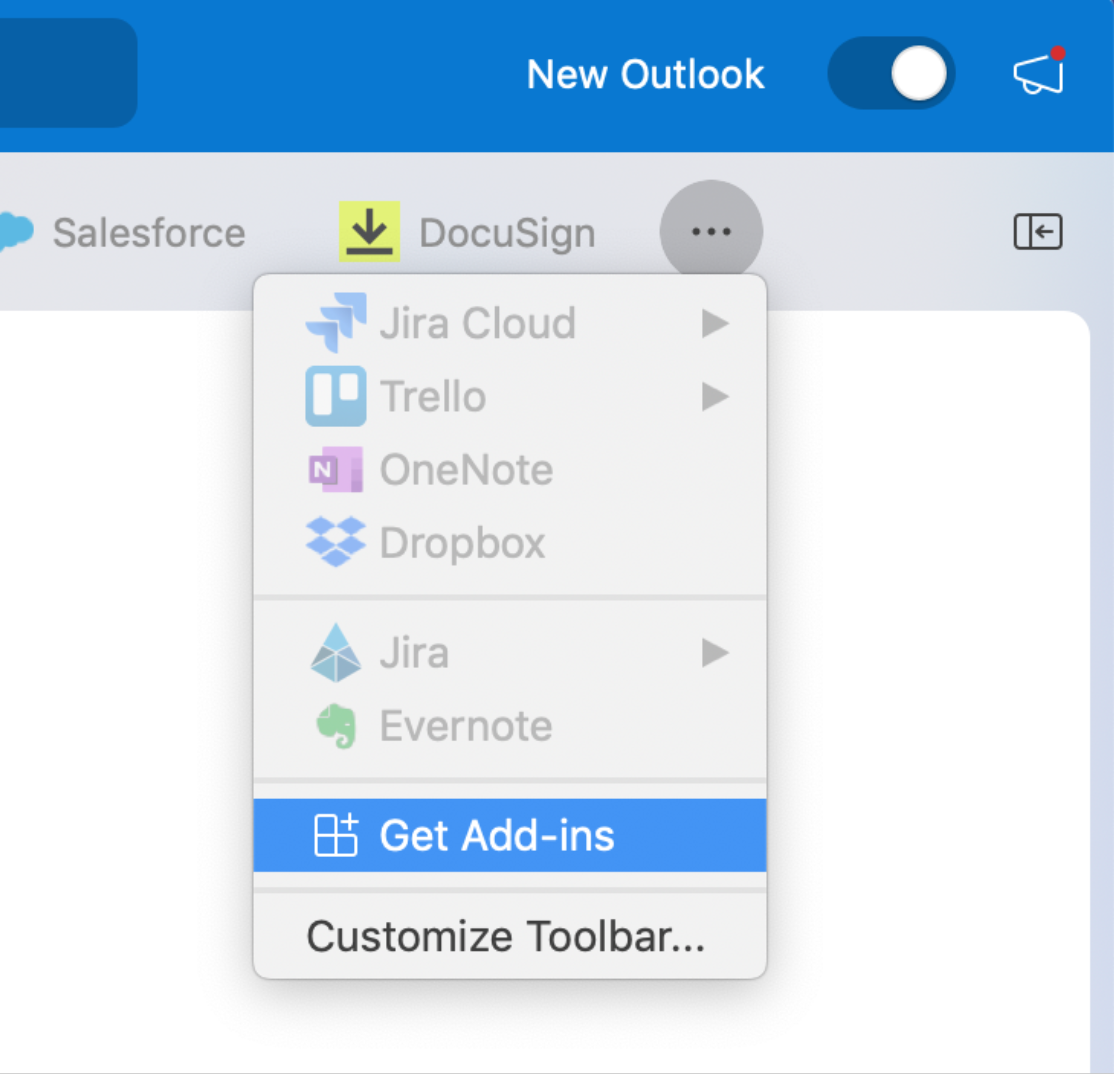Click the Dropbox box logo icon
Viewport: 1114px width, 1074px height.
336,542
